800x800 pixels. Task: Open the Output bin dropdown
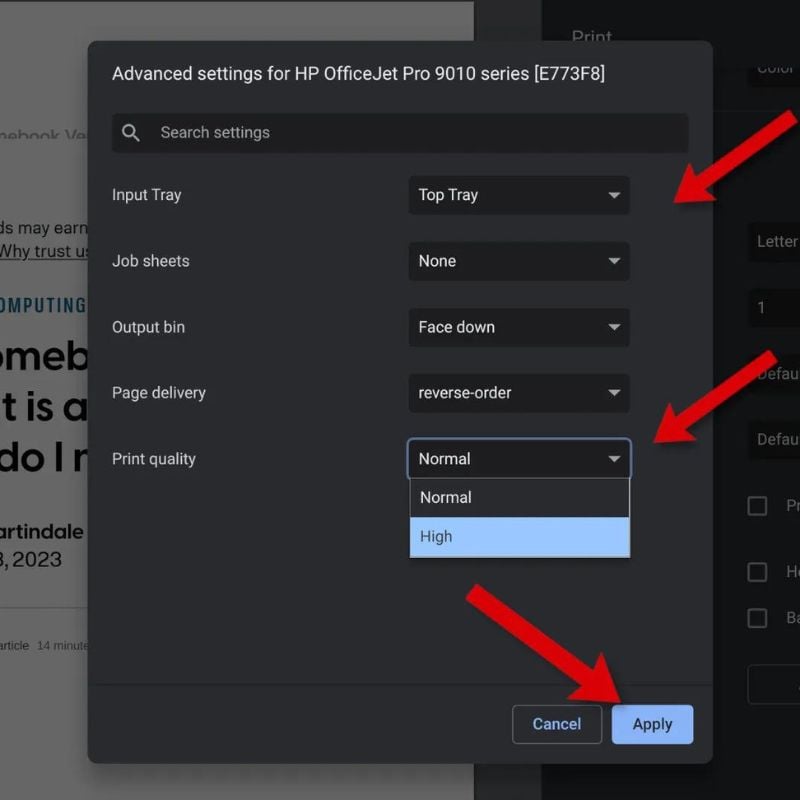pos(519,327)
